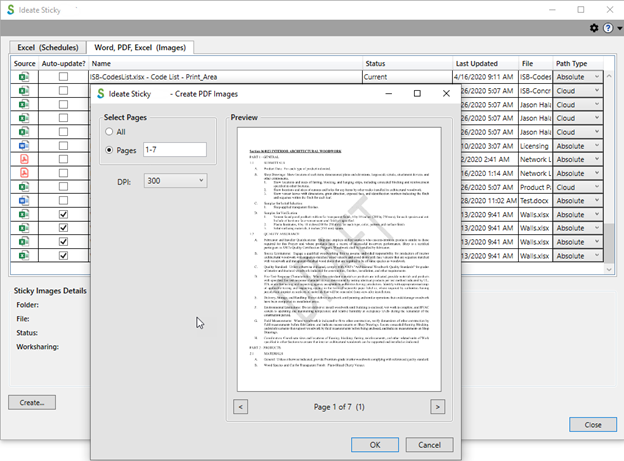The height and width of the screenshot is (461, 624).
Task: Sort by Source column header
Action: tap(24, 63)
